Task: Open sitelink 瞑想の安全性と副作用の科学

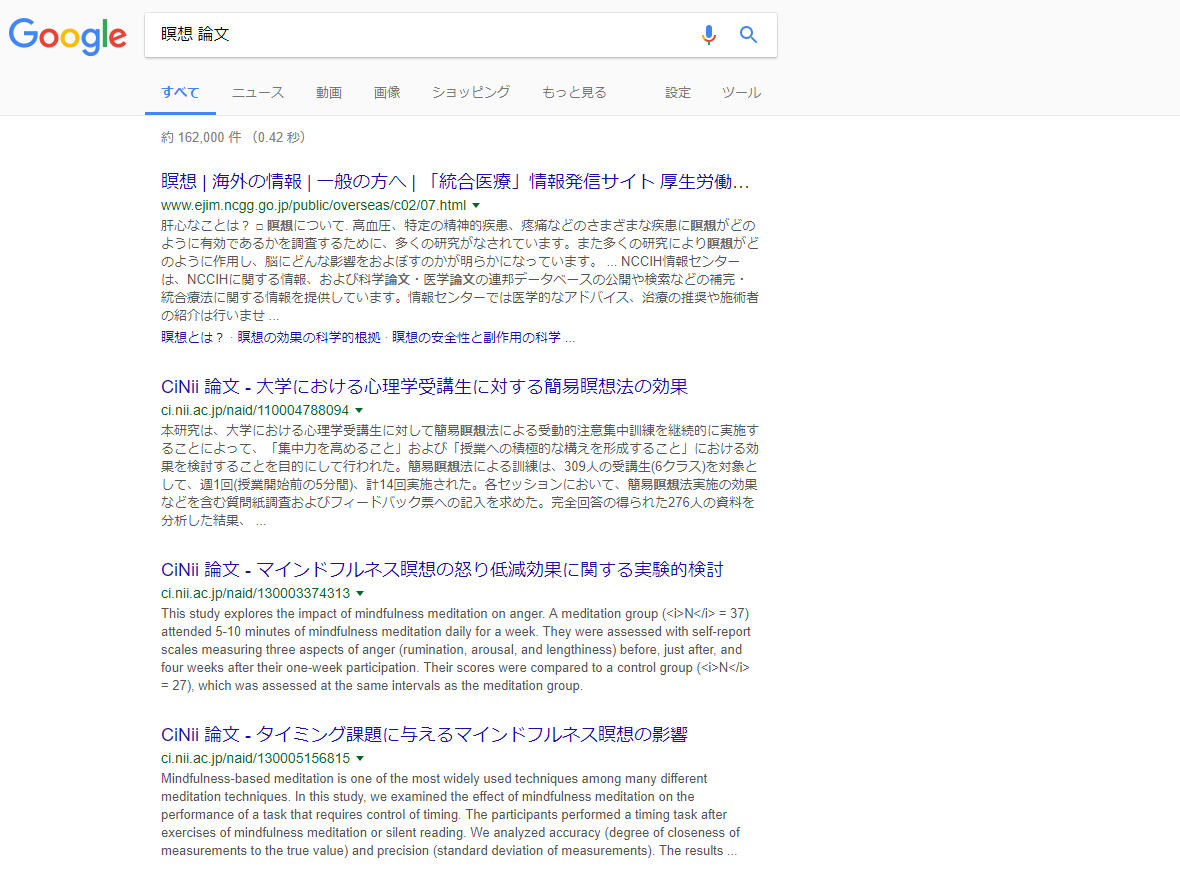Action: pos(476,337)
